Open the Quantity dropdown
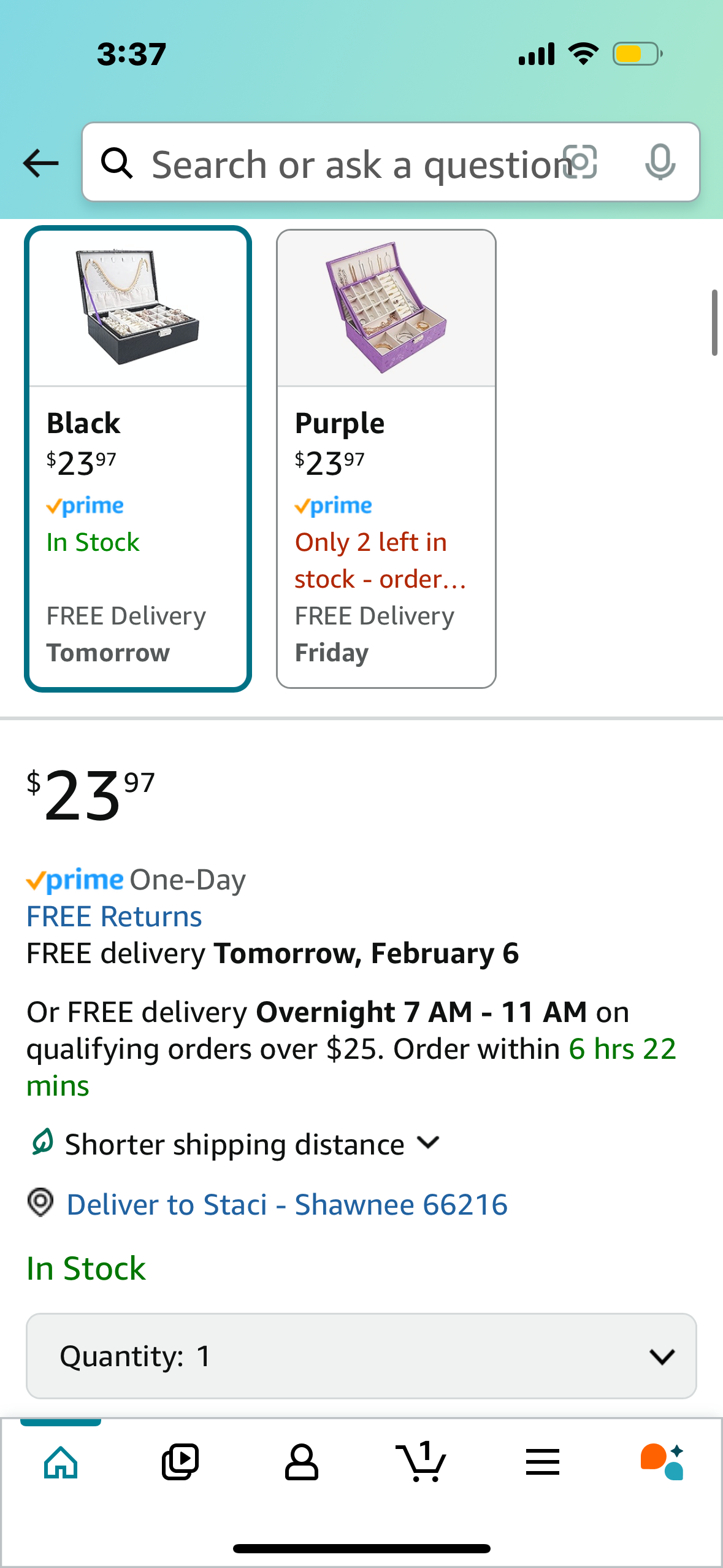Viewport: 723px width, 1568px height. coord(361,1356)
